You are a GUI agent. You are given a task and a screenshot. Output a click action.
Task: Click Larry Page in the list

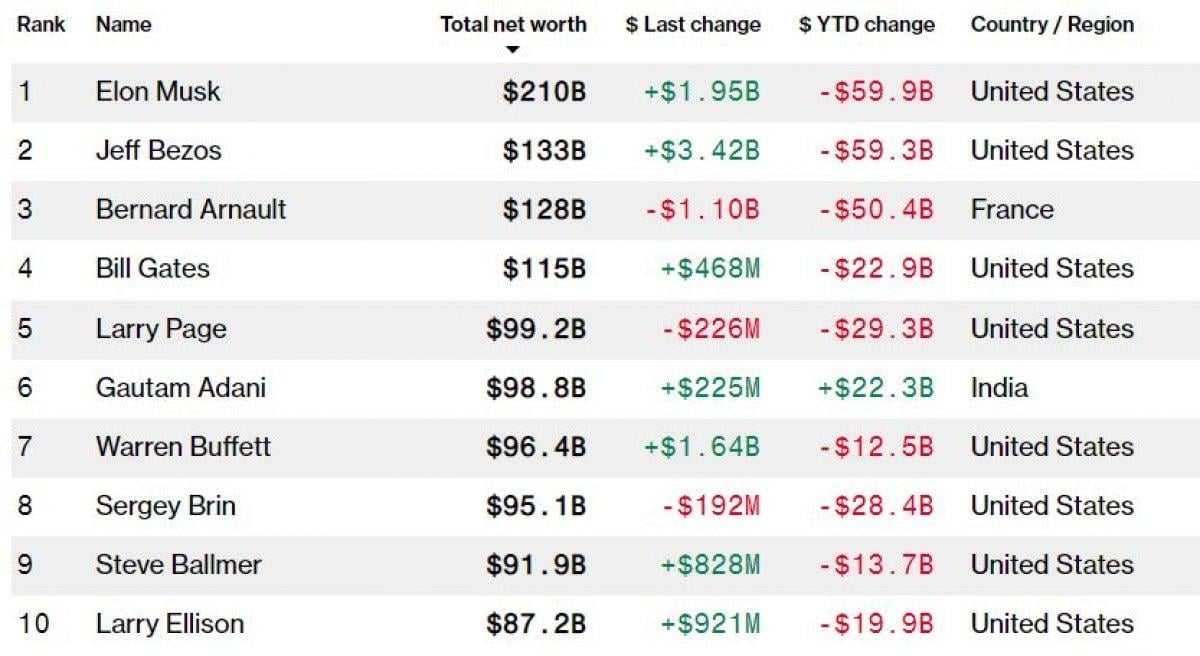161,329
